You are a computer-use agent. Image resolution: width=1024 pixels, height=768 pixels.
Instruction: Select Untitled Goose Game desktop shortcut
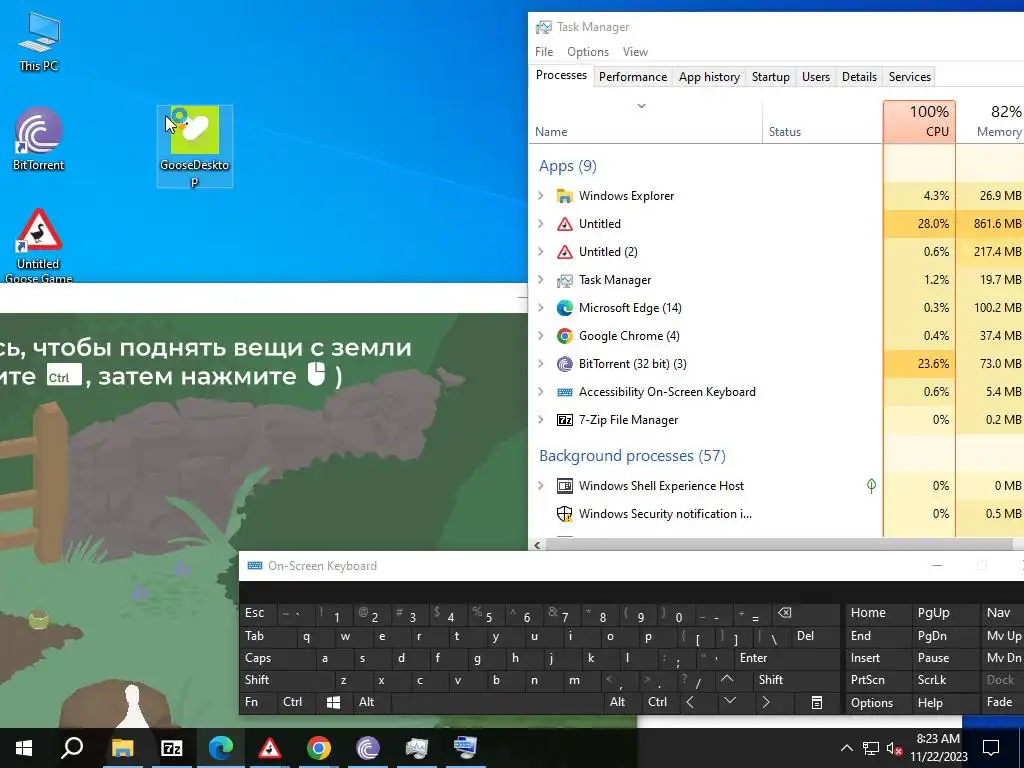pos(39,245)
